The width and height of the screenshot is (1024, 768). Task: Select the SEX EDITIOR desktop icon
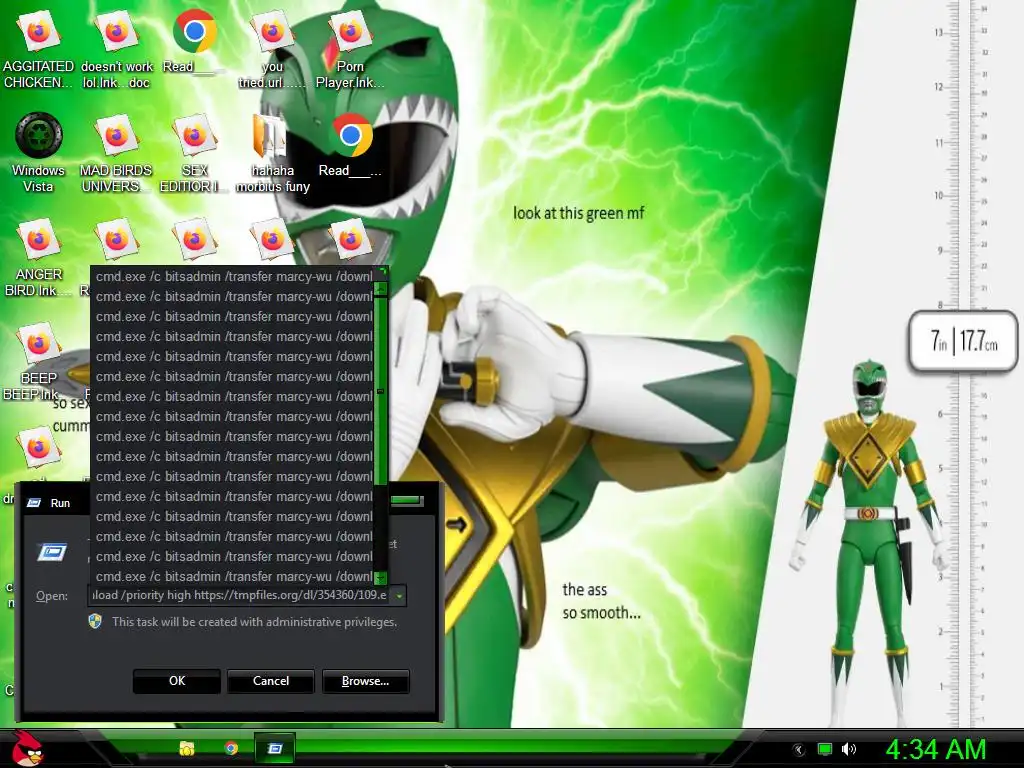[x=194, y=153]
